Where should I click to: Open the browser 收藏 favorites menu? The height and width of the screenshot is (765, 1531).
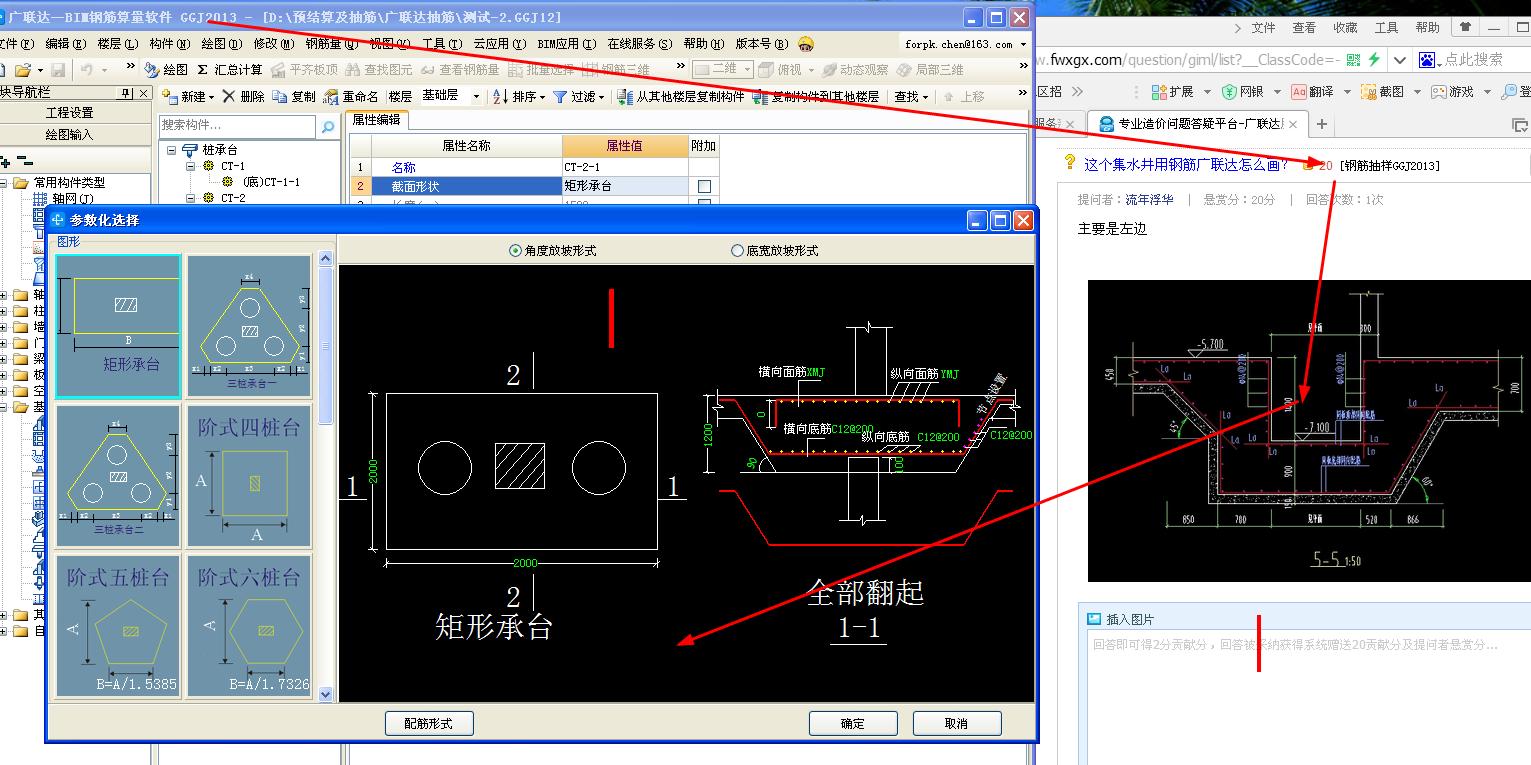1345,28
